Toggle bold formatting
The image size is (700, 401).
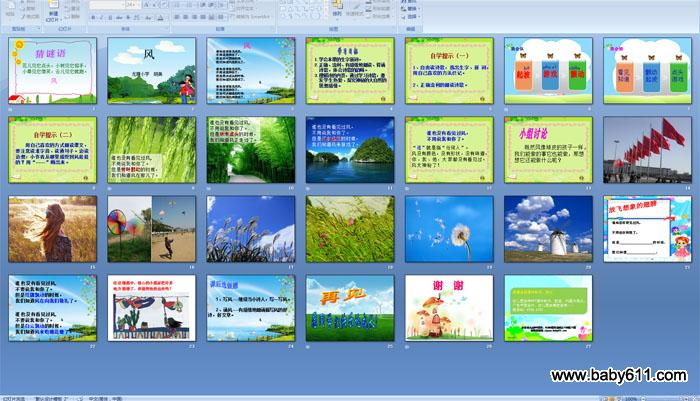pyautogui.click(x=93, y=17)
